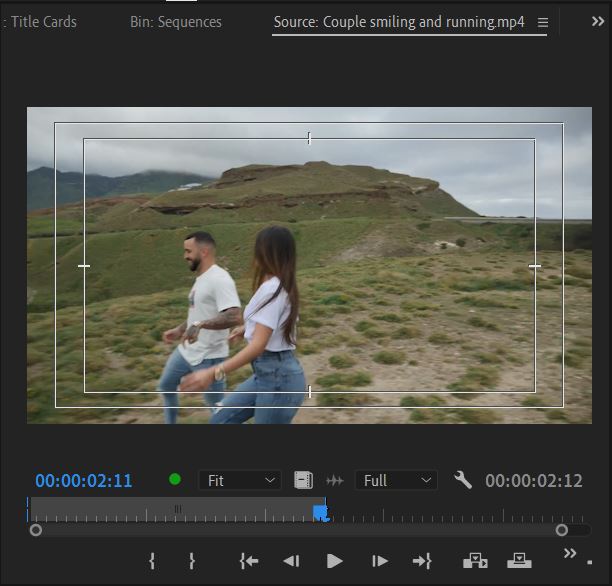Go to In point
Screen dimensions: 612x586
pos(249,561)
